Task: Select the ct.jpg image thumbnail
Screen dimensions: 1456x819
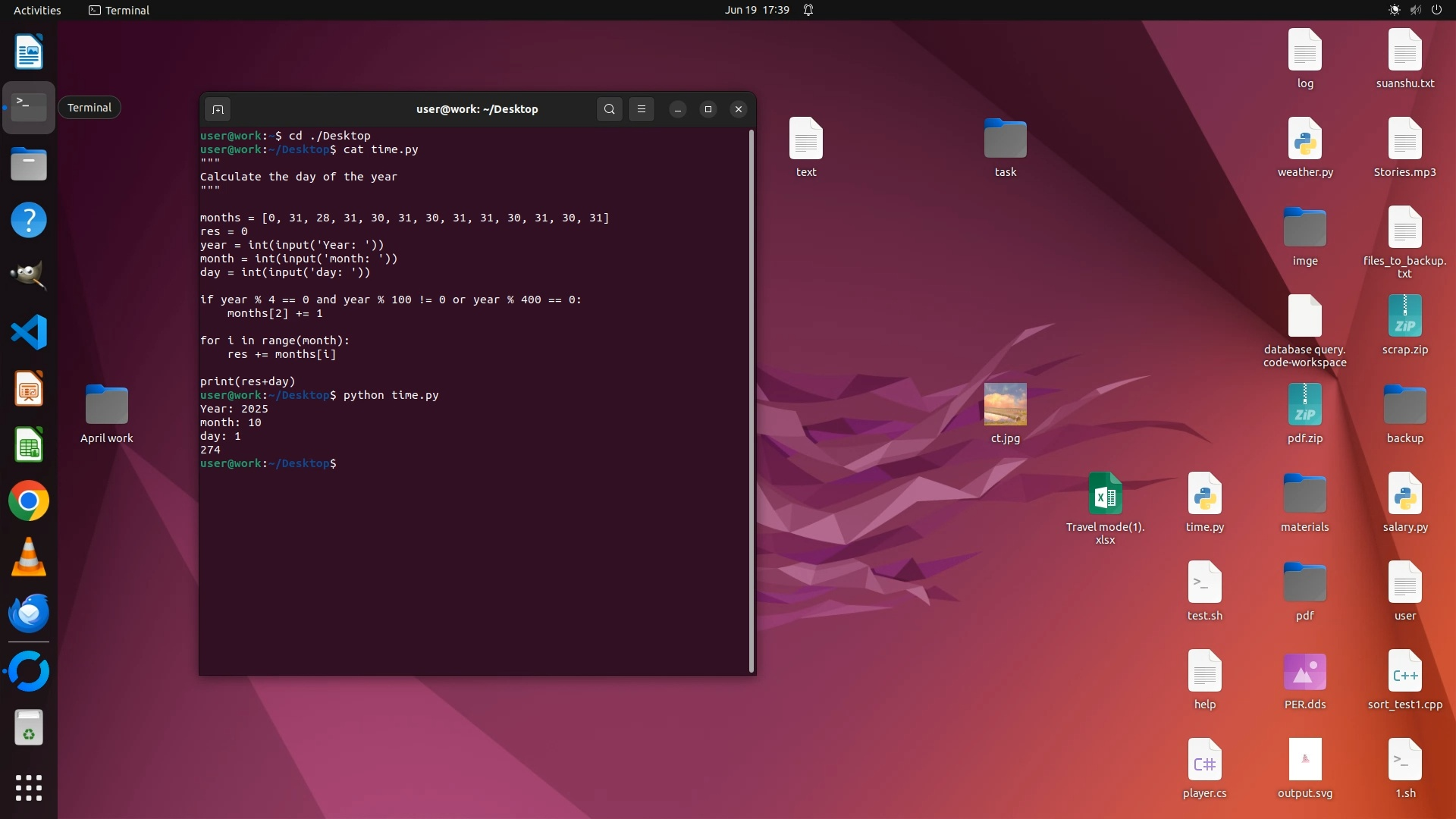Action: 1005,405
